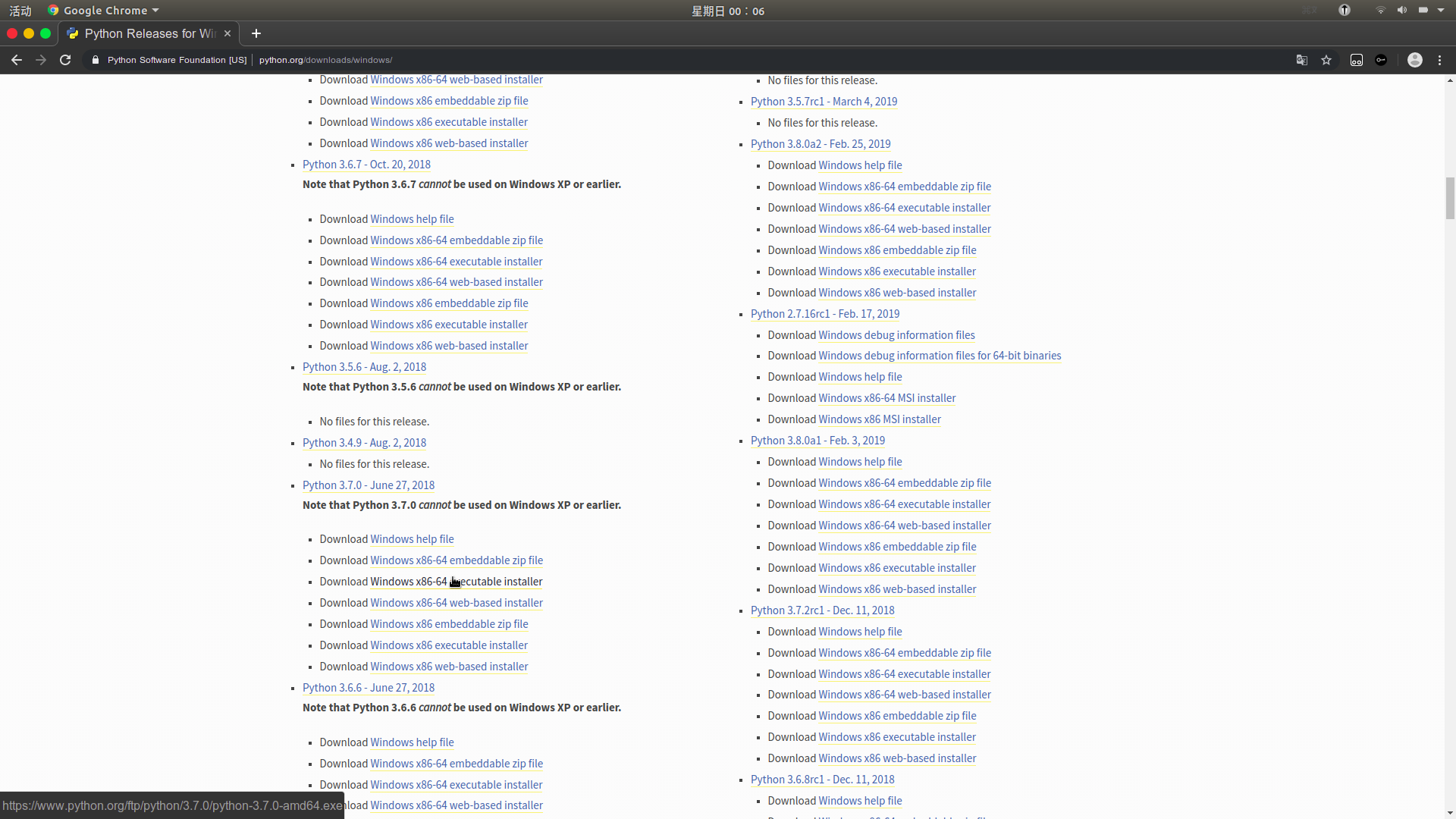
Task: Open Python 3.6.7 - Oct. 20, 2018 release
Action: (366, 165)
